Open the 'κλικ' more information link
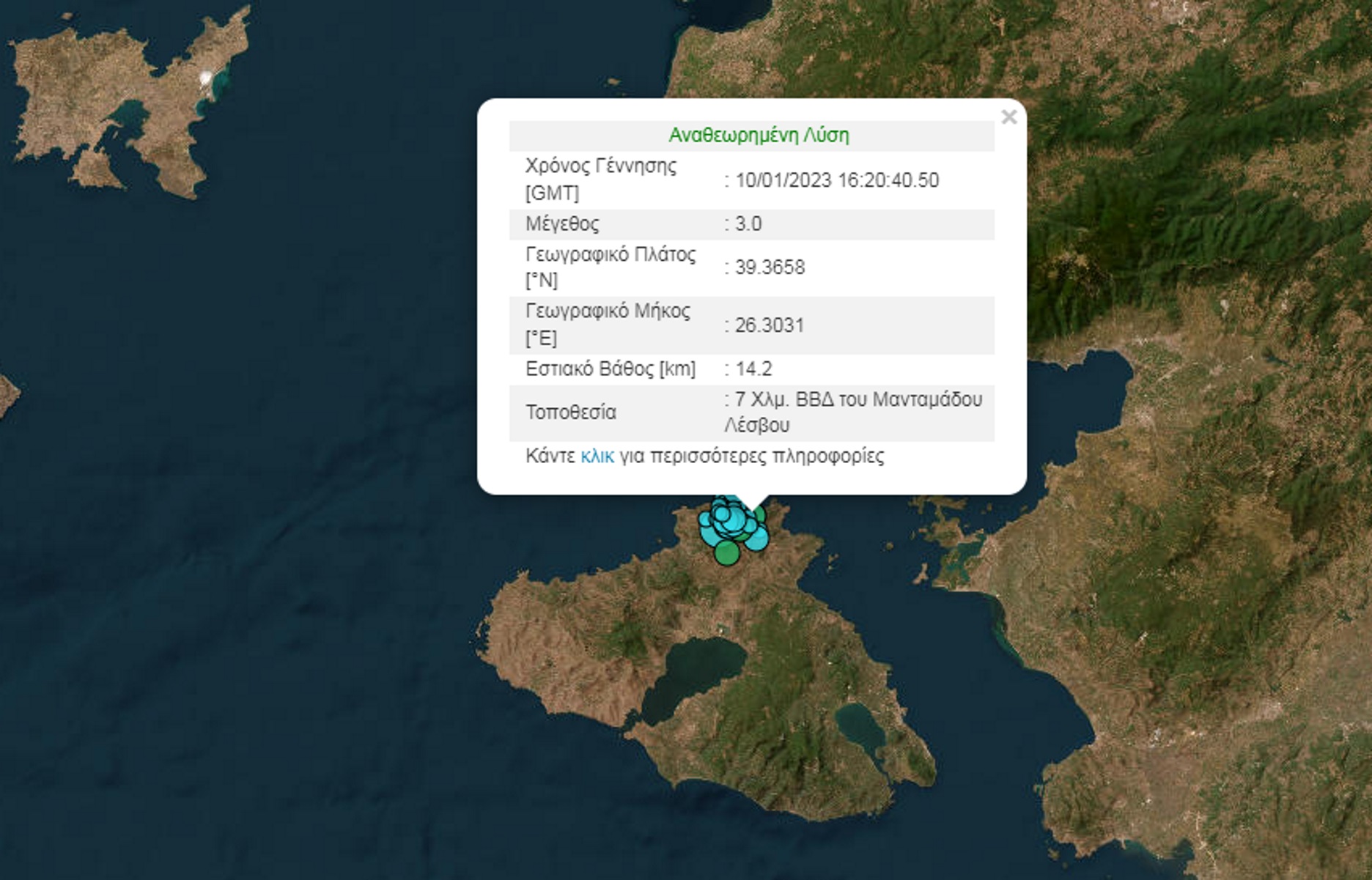 tap(597, 456)
